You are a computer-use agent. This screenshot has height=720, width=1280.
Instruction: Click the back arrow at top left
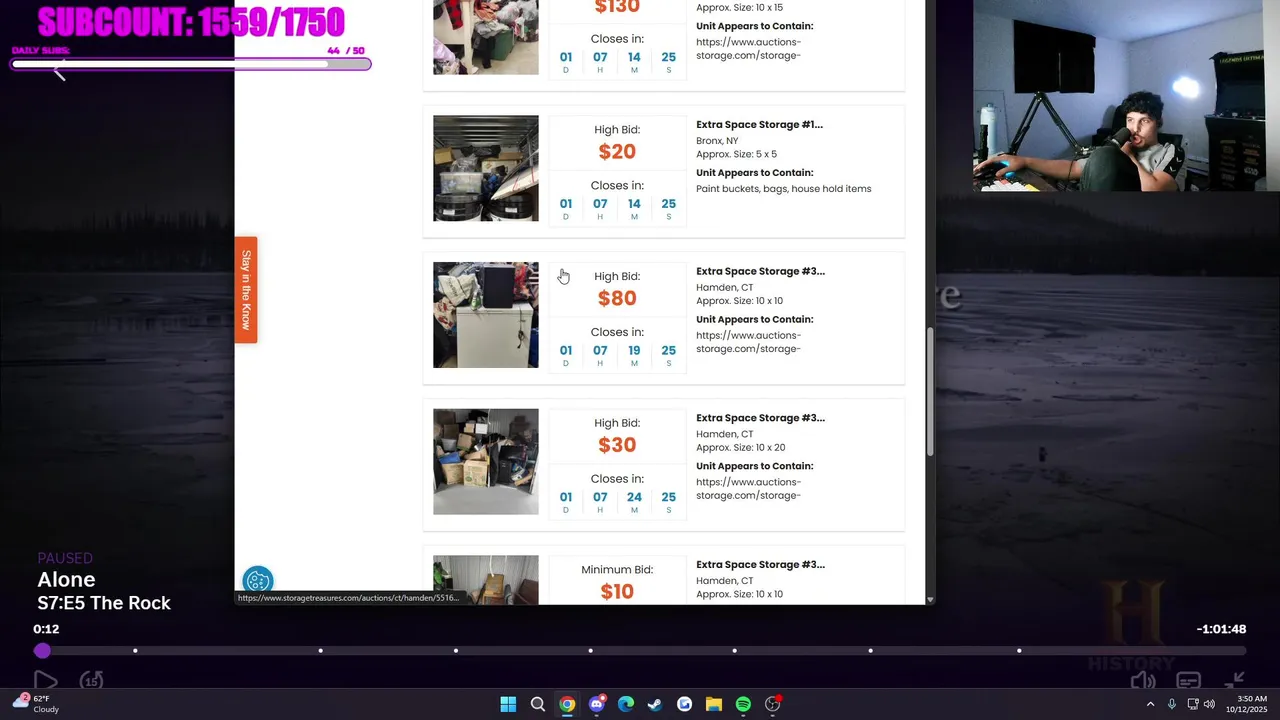(59, 71)
